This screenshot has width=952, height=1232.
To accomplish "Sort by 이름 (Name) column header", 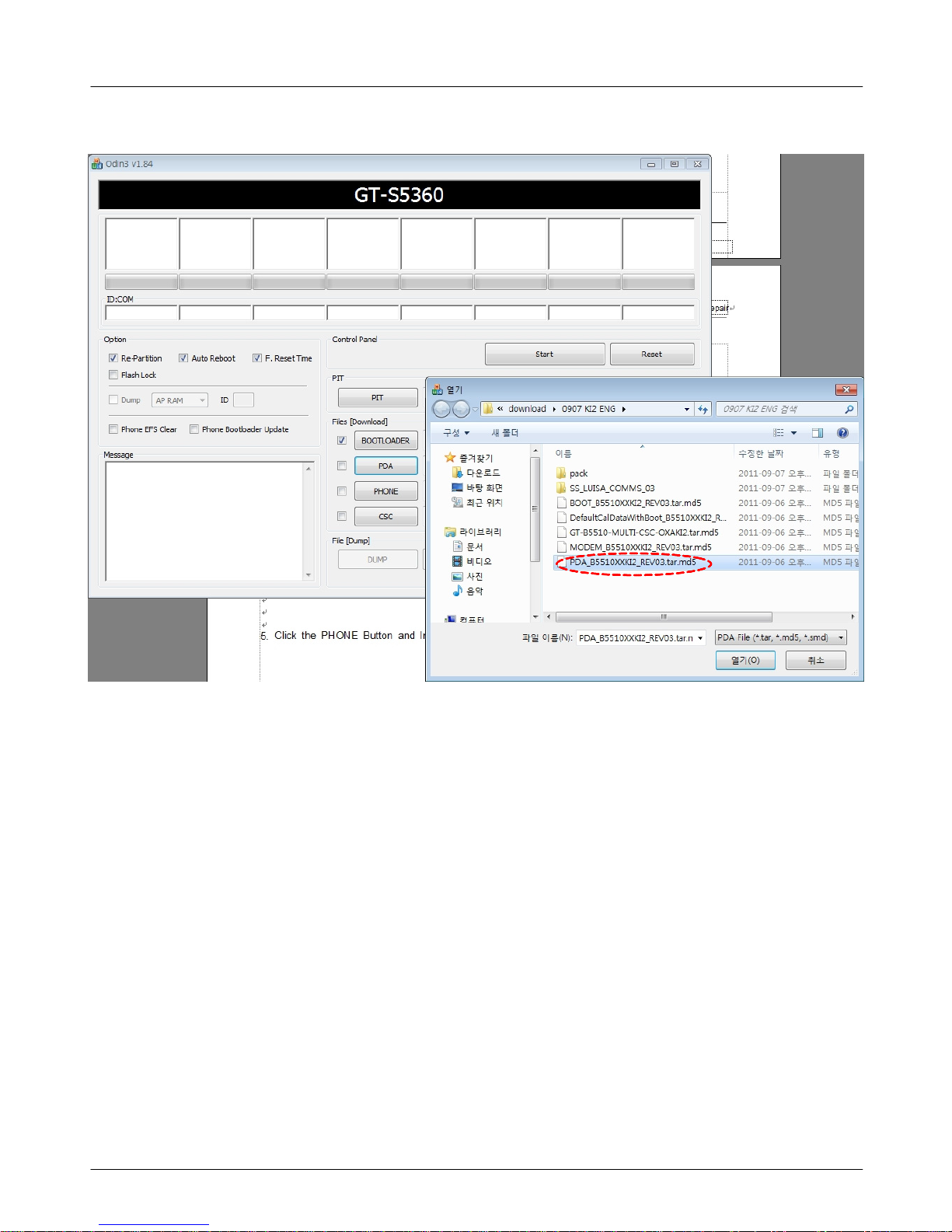I will click(563, 453).
